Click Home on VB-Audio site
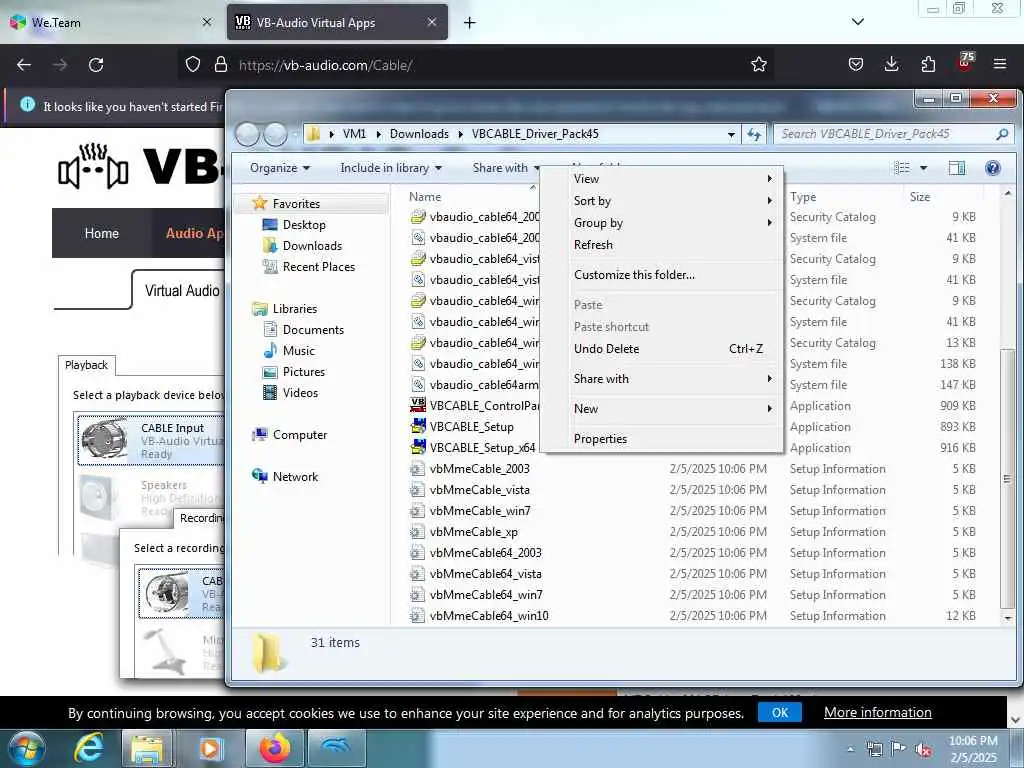Image resolution: width=1024 pixels, height=768 pixels. click(x=101, y=233)
